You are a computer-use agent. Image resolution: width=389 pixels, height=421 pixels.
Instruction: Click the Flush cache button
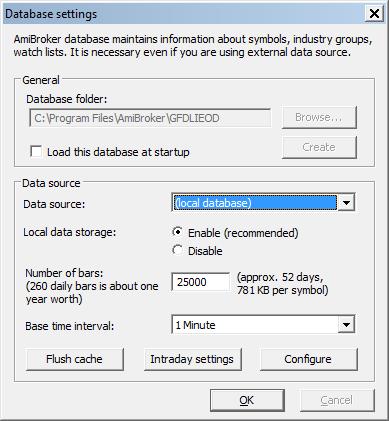click(x=75, y=359)
